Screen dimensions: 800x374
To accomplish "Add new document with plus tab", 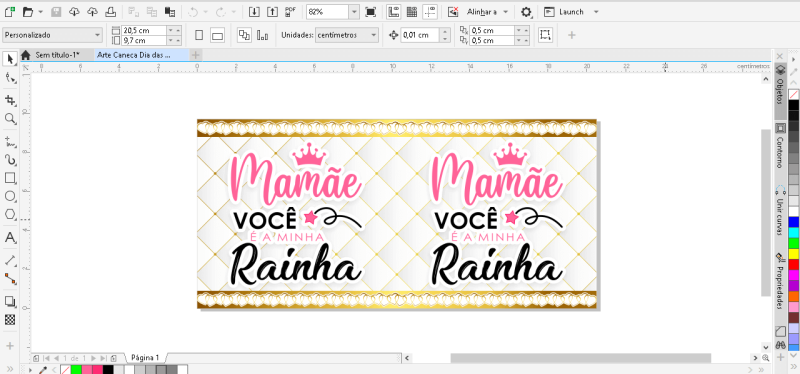I will click(x=196, y=55).
